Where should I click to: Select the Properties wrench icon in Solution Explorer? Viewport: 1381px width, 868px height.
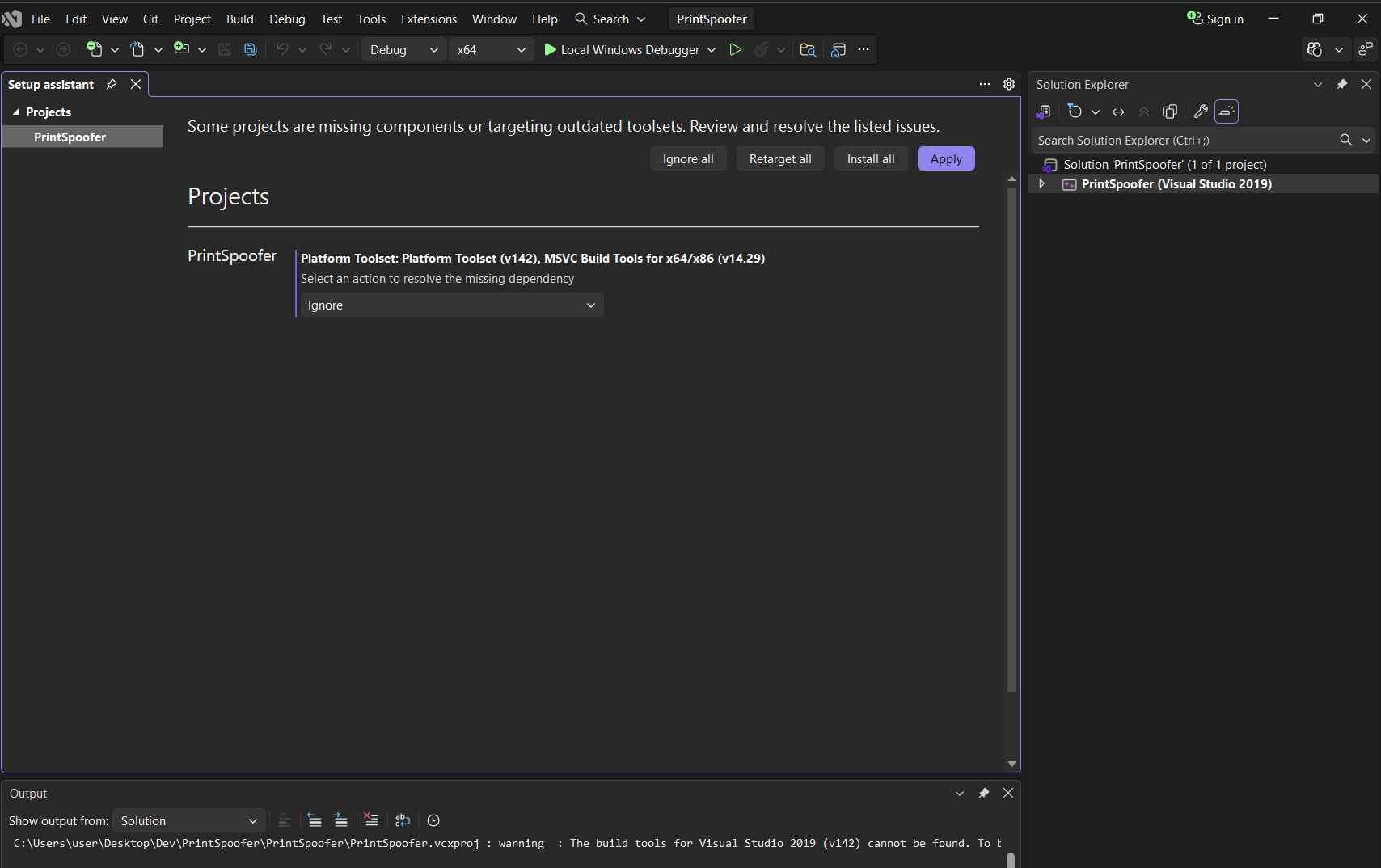click(x=1200, y=112)
